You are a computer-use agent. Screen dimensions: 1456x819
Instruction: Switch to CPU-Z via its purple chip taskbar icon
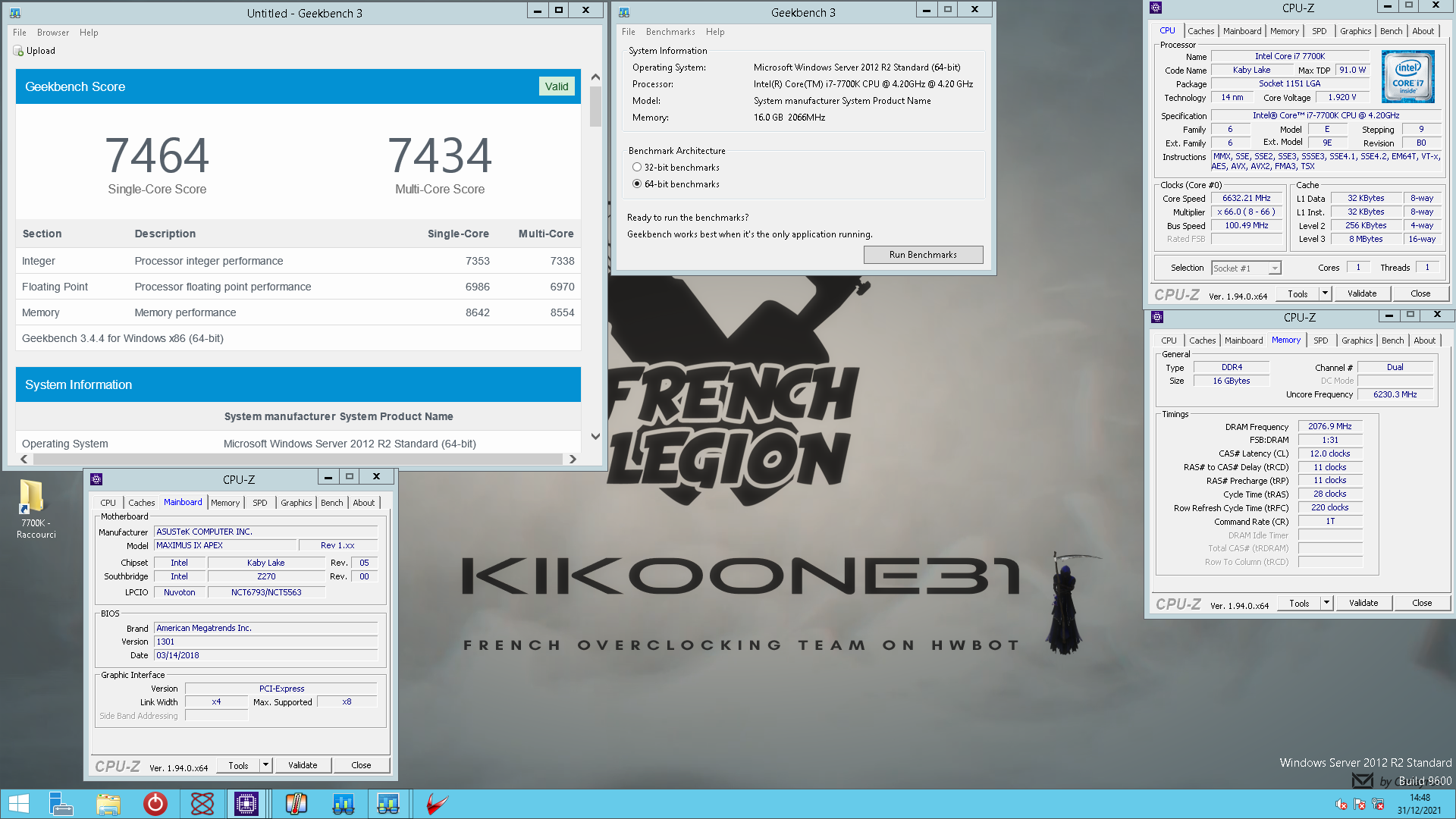tap(246, 804)
